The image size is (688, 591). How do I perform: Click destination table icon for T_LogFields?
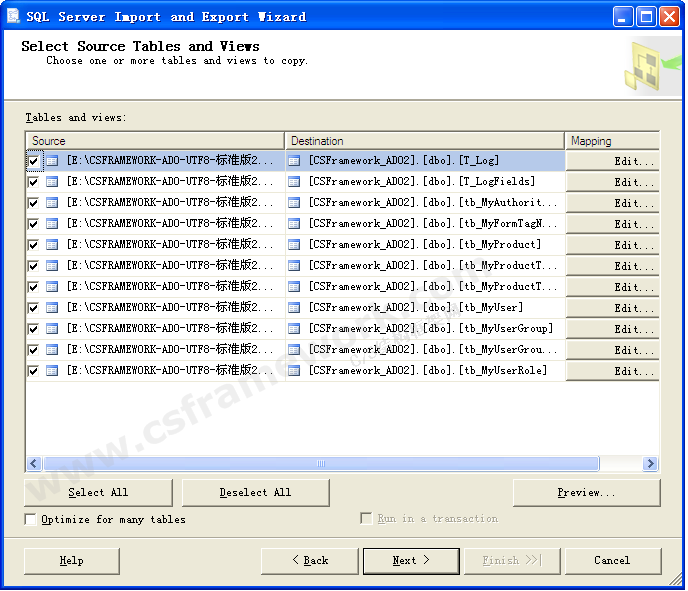pos(294,182)
